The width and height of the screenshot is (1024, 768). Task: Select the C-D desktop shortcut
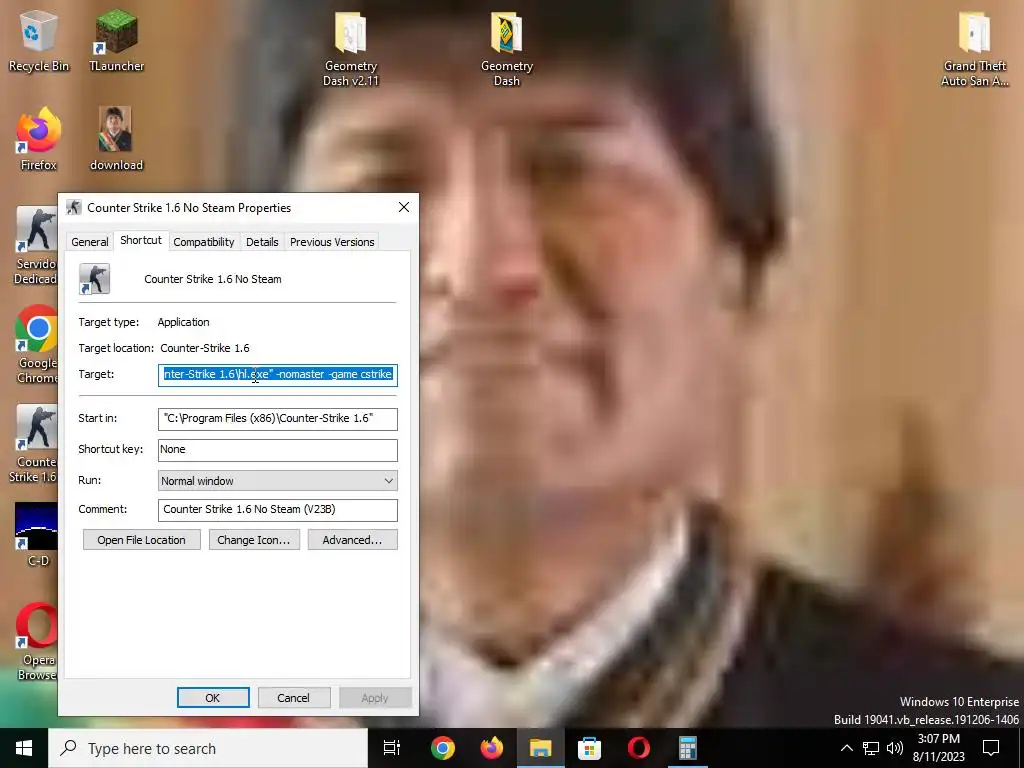(37, 534)
